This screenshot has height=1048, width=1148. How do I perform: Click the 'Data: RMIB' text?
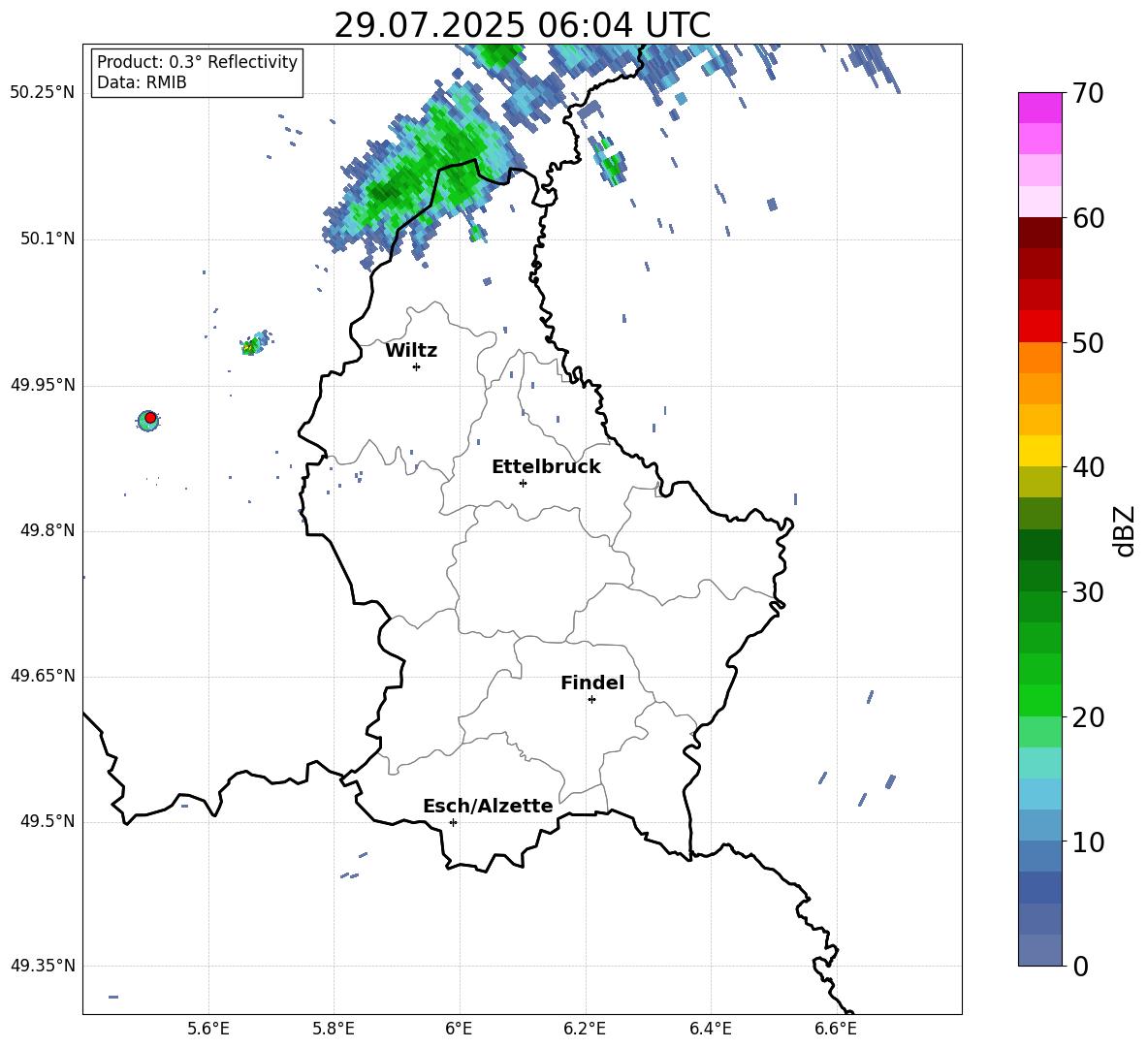click(142, 82)
